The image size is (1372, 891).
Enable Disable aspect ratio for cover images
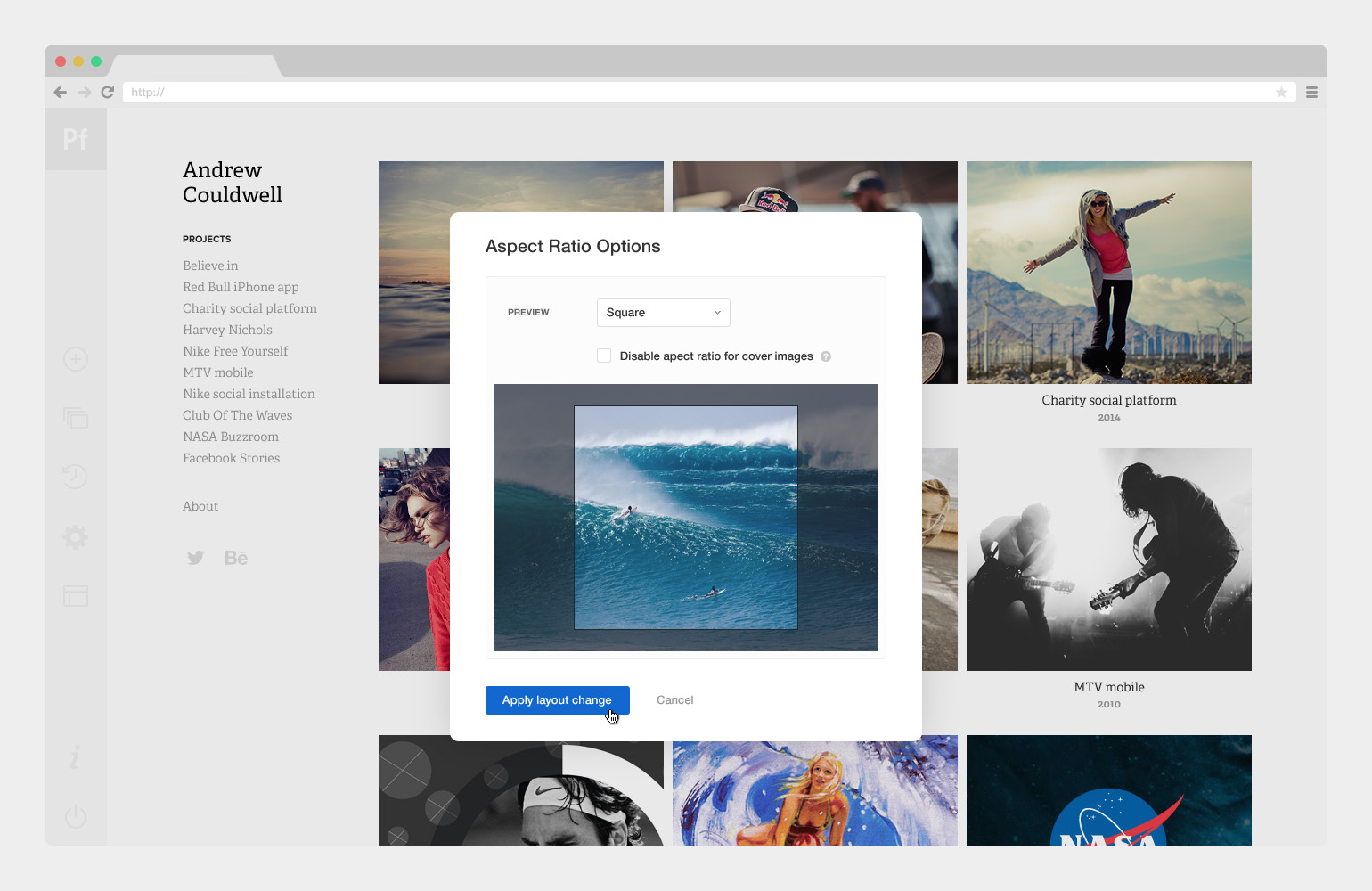(604, 355)
